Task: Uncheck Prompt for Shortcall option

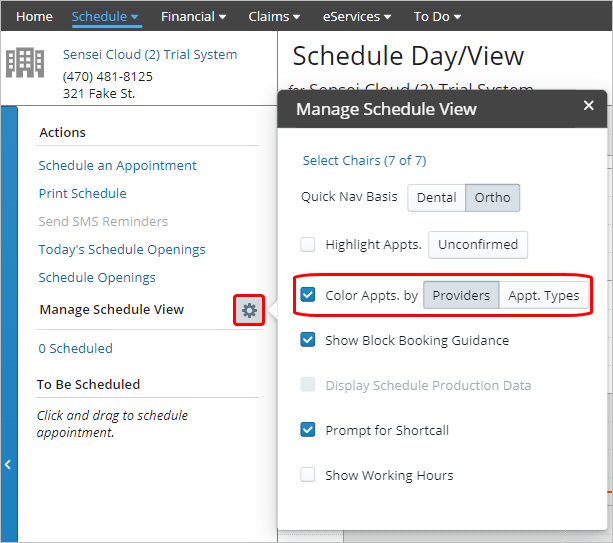Action: [x=308, y=430]
